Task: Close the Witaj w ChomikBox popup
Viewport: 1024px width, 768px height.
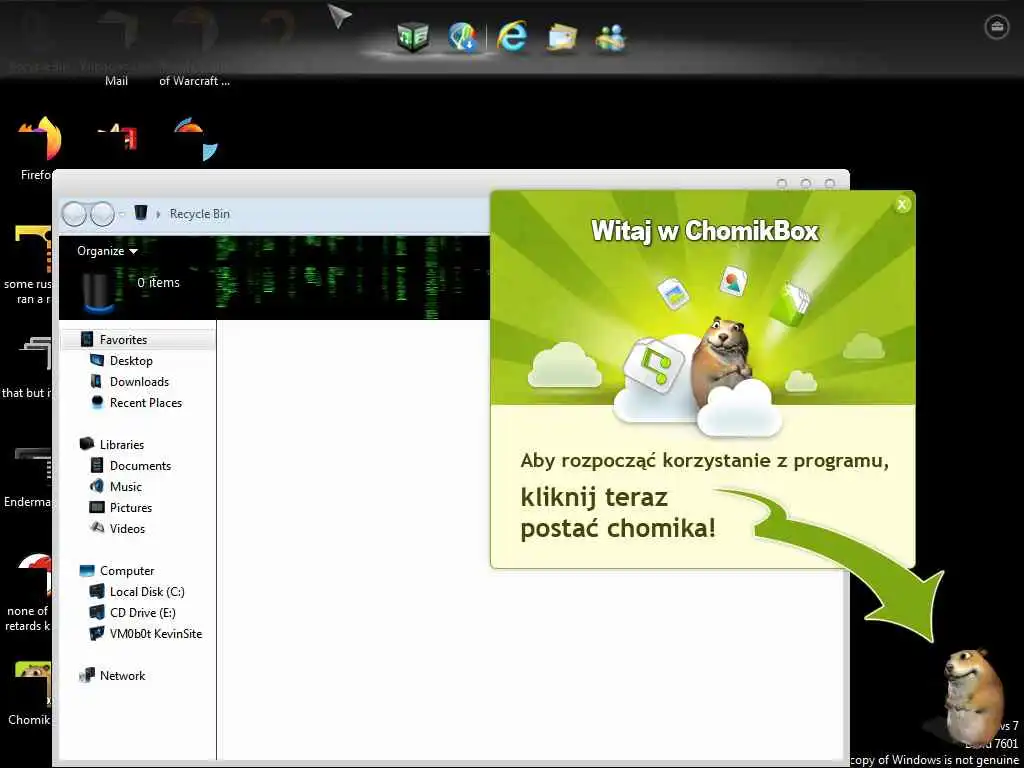Action: (x=902, y=204)
